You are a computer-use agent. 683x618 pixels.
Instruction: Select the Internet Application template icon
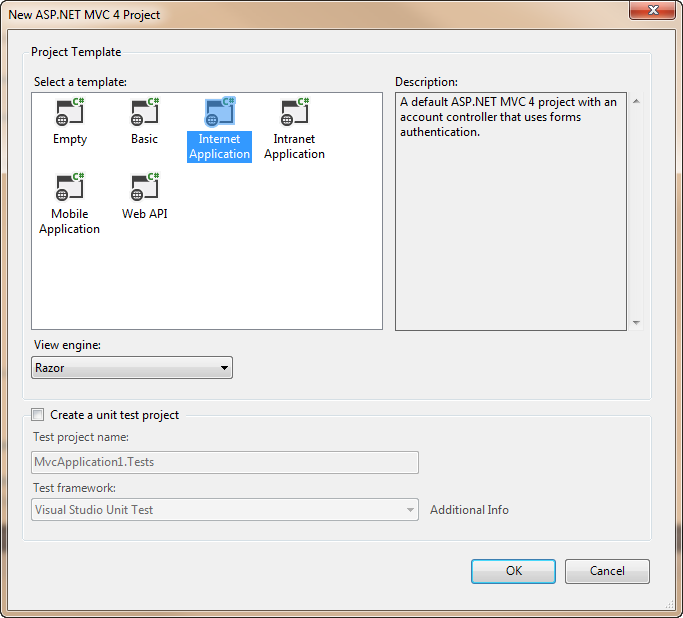[x=220, y=112]
